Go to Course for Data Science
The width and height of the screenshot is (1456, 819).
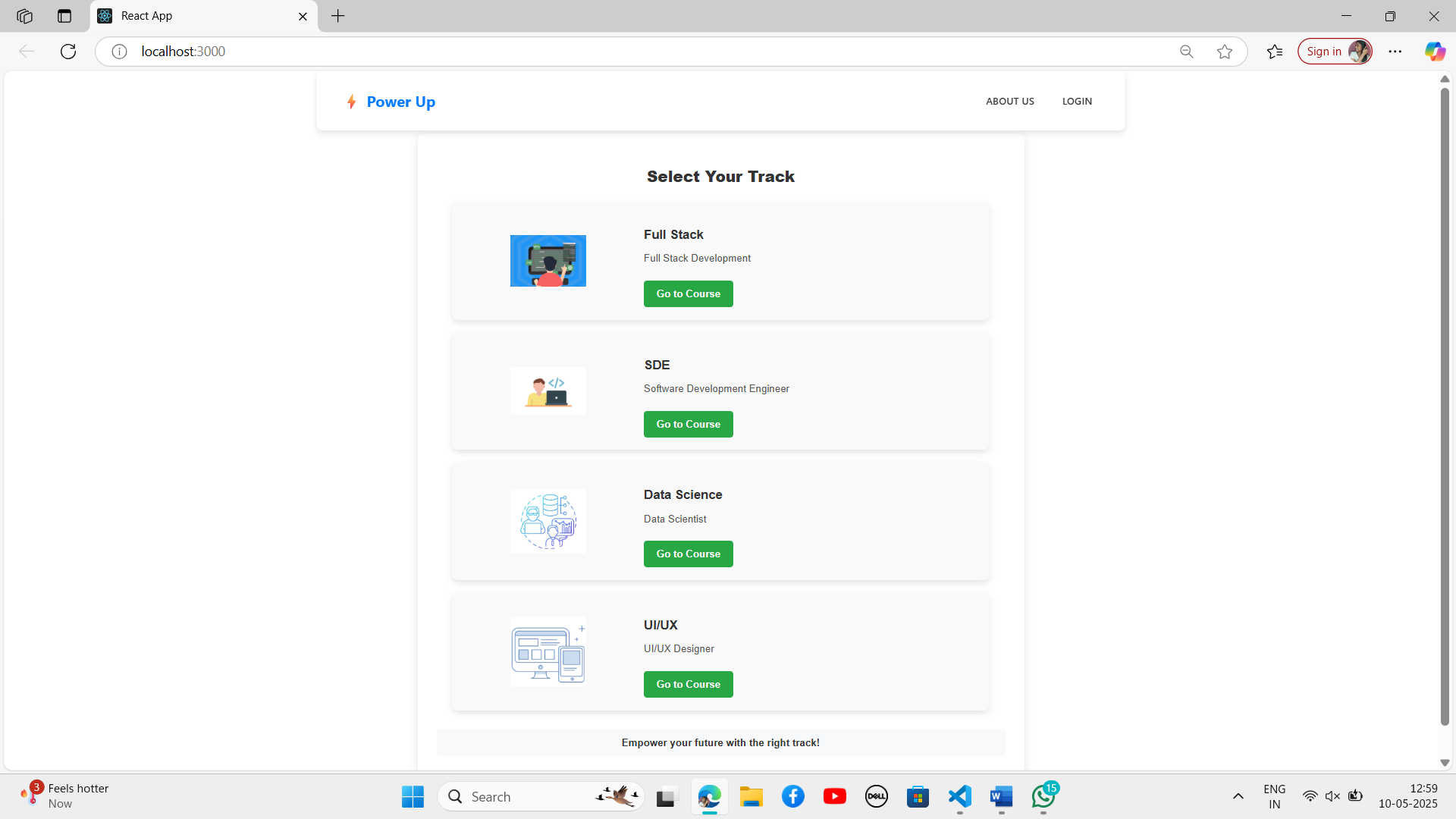688,554
